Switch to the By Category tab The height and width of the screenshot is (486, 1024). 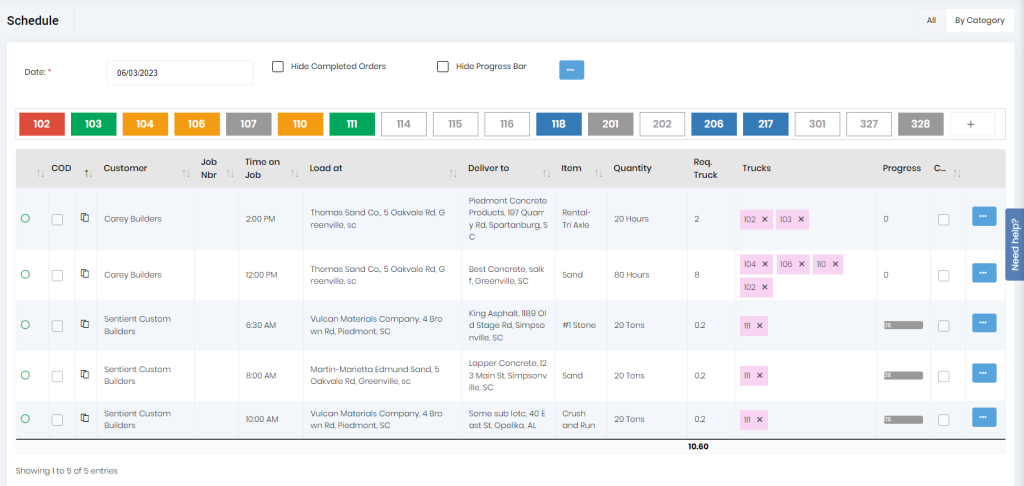979,20
